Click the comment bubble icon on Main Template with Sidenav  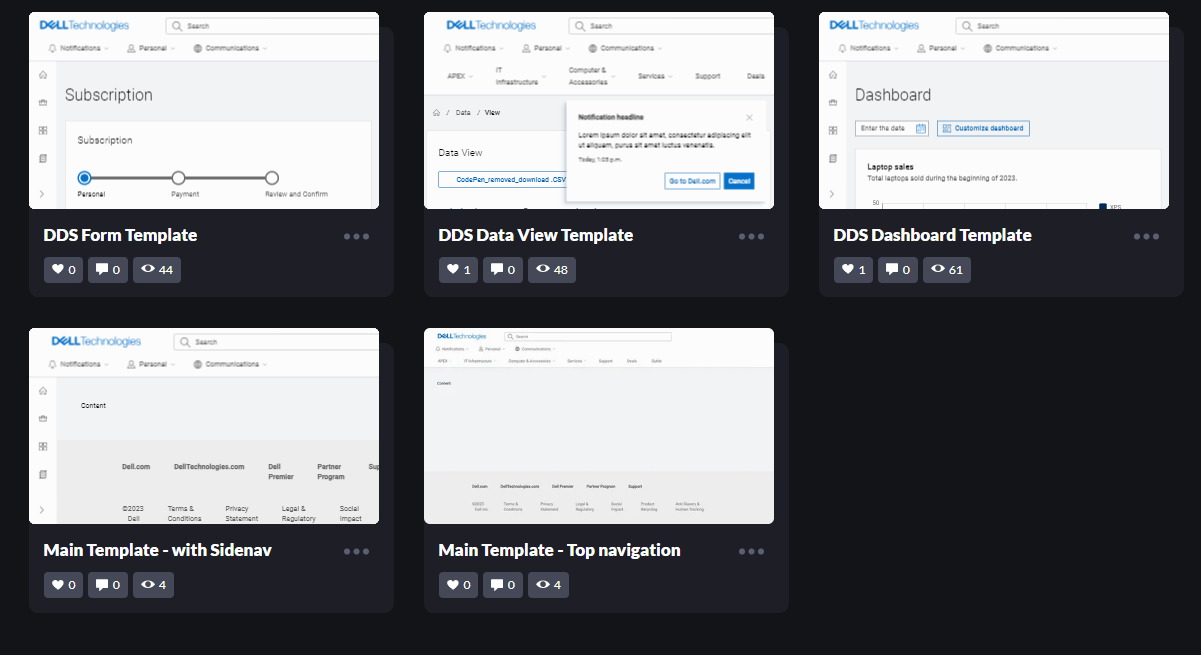point(100,584)
